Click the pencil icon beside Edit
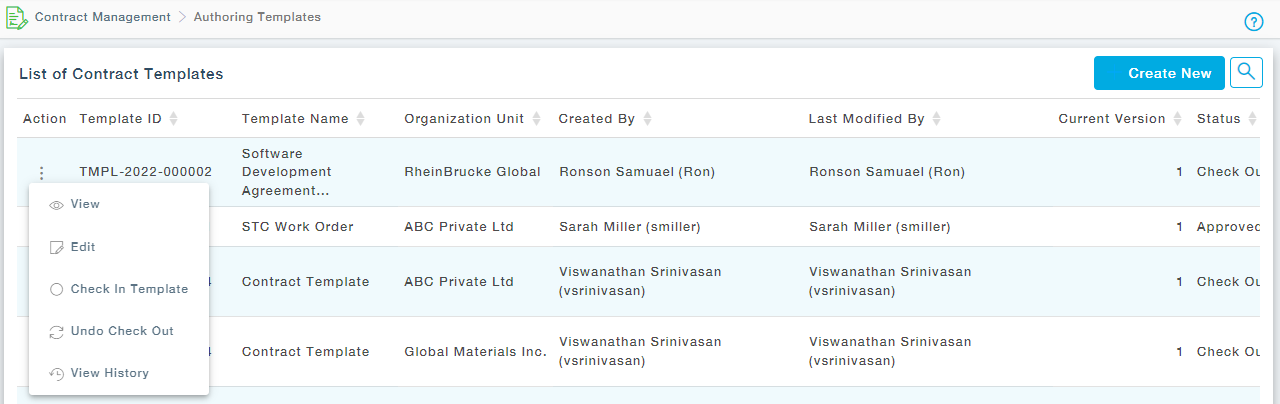 (57, 247)
